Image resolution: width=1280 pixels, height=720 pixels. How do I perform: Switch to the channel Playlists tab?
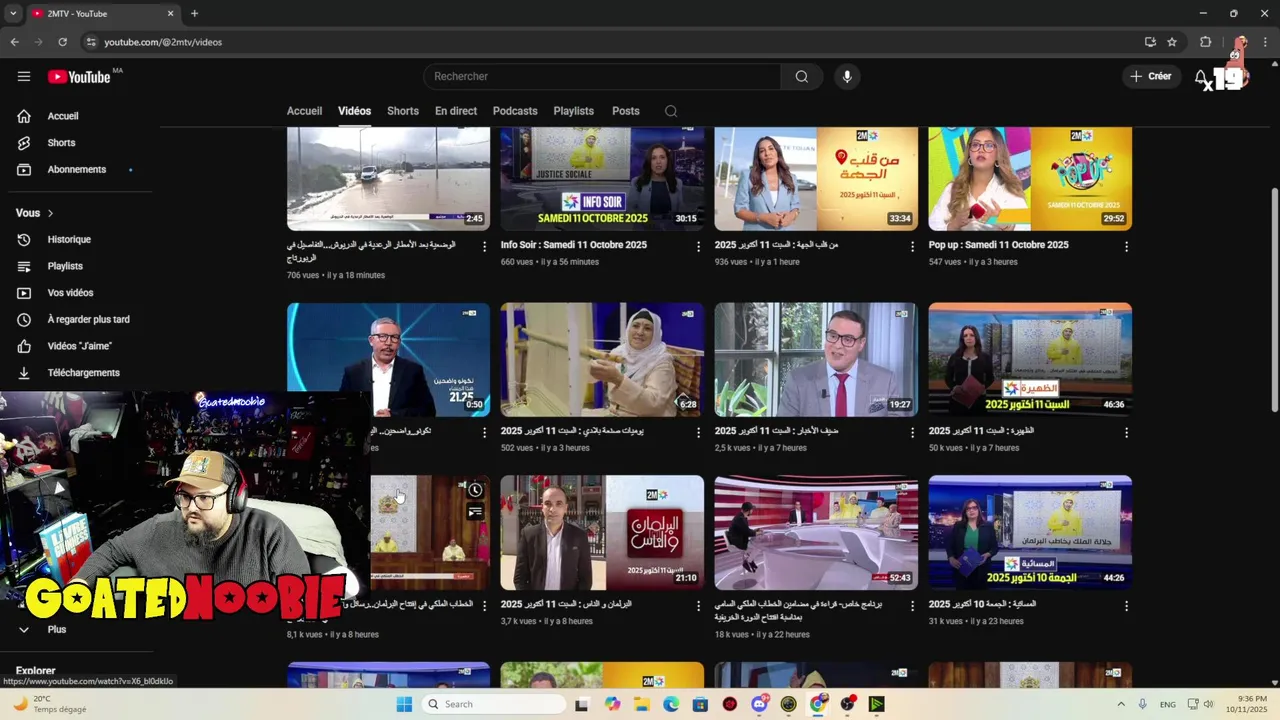click(x=574, y=111)
